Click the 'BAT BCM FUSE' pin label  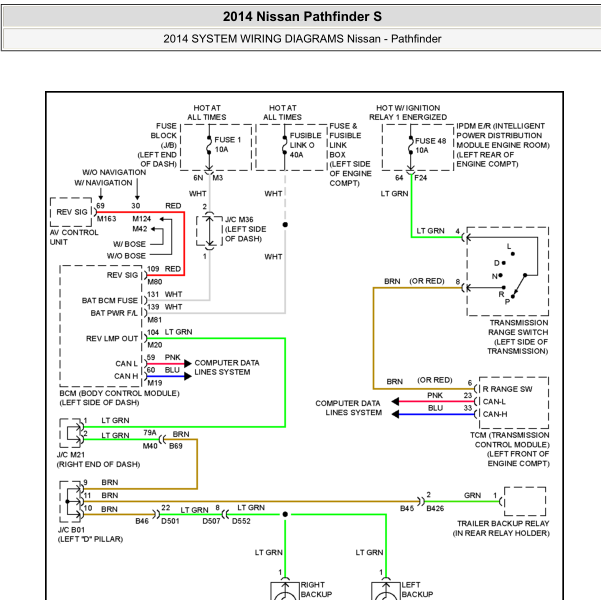click(x=109, y=300)
